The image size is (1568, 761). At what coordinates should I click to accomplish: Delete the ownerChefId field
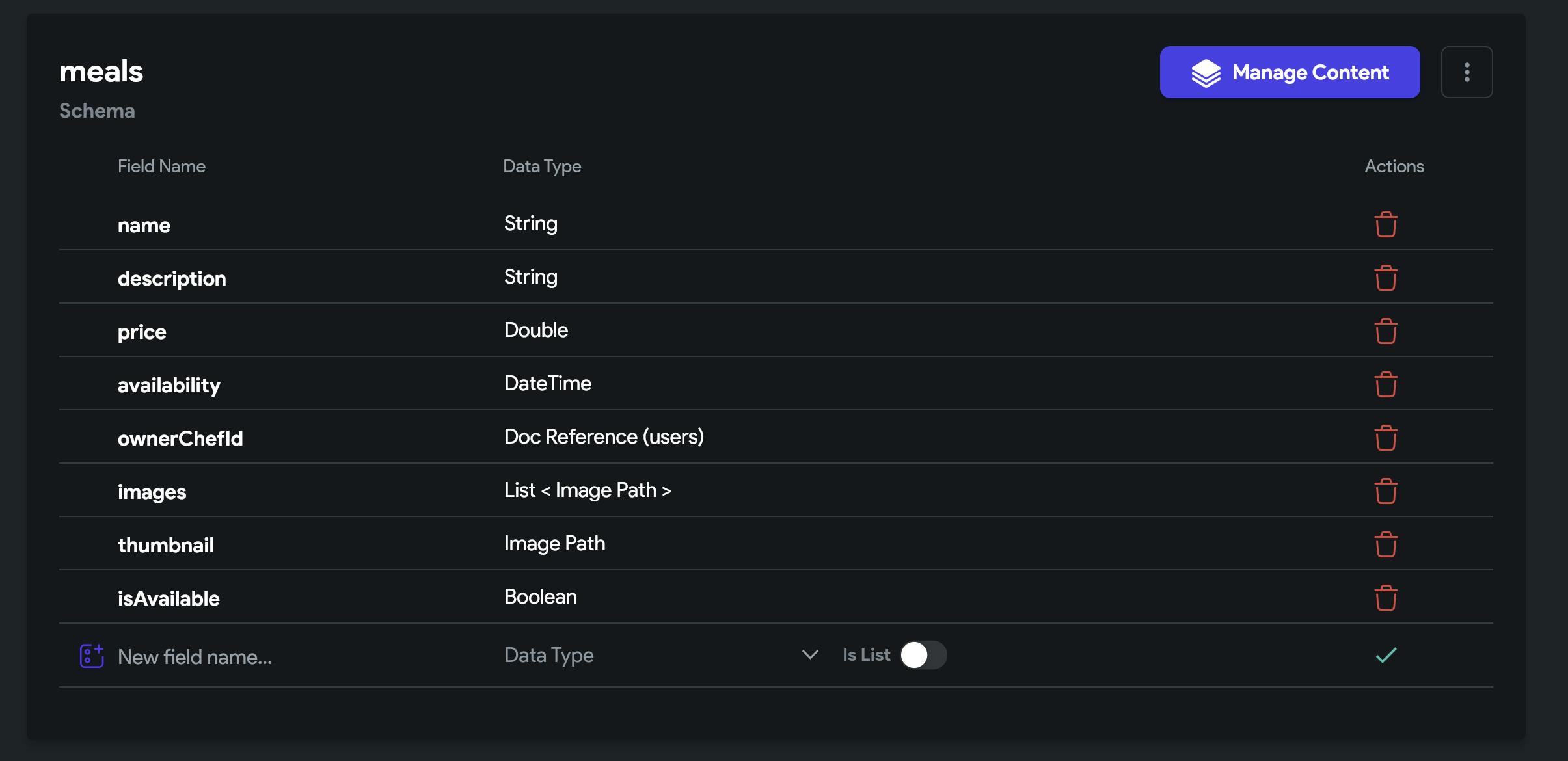click(x=1386, y=438)
